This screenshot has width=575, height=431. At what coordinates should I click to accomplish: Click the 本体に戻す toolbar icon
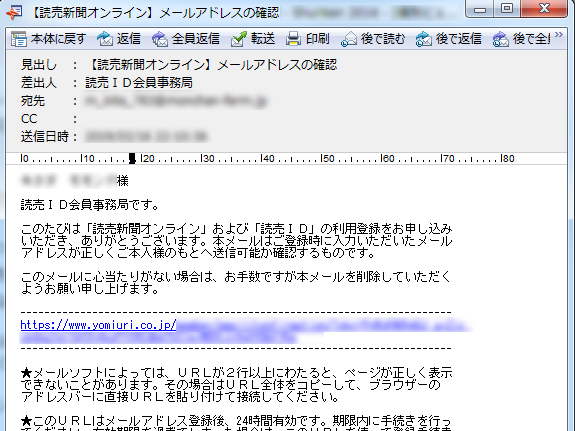point(18,39)
